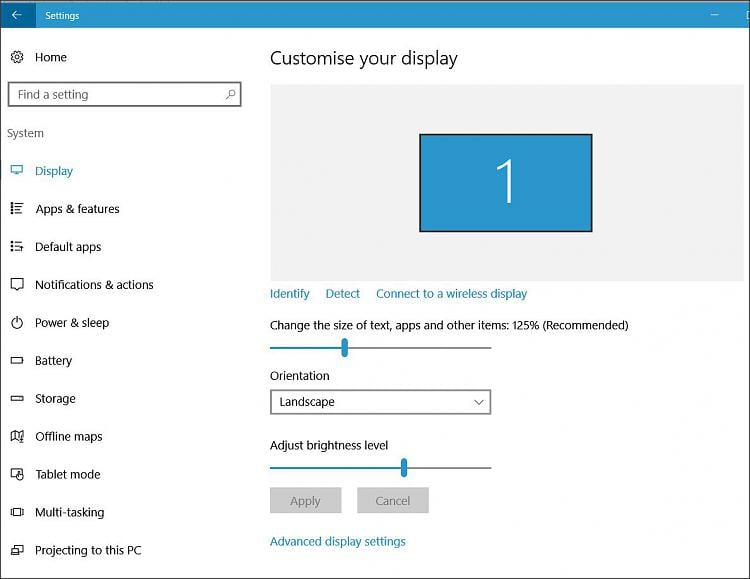Click the back arrow in title bar

[x=17, y=15]
